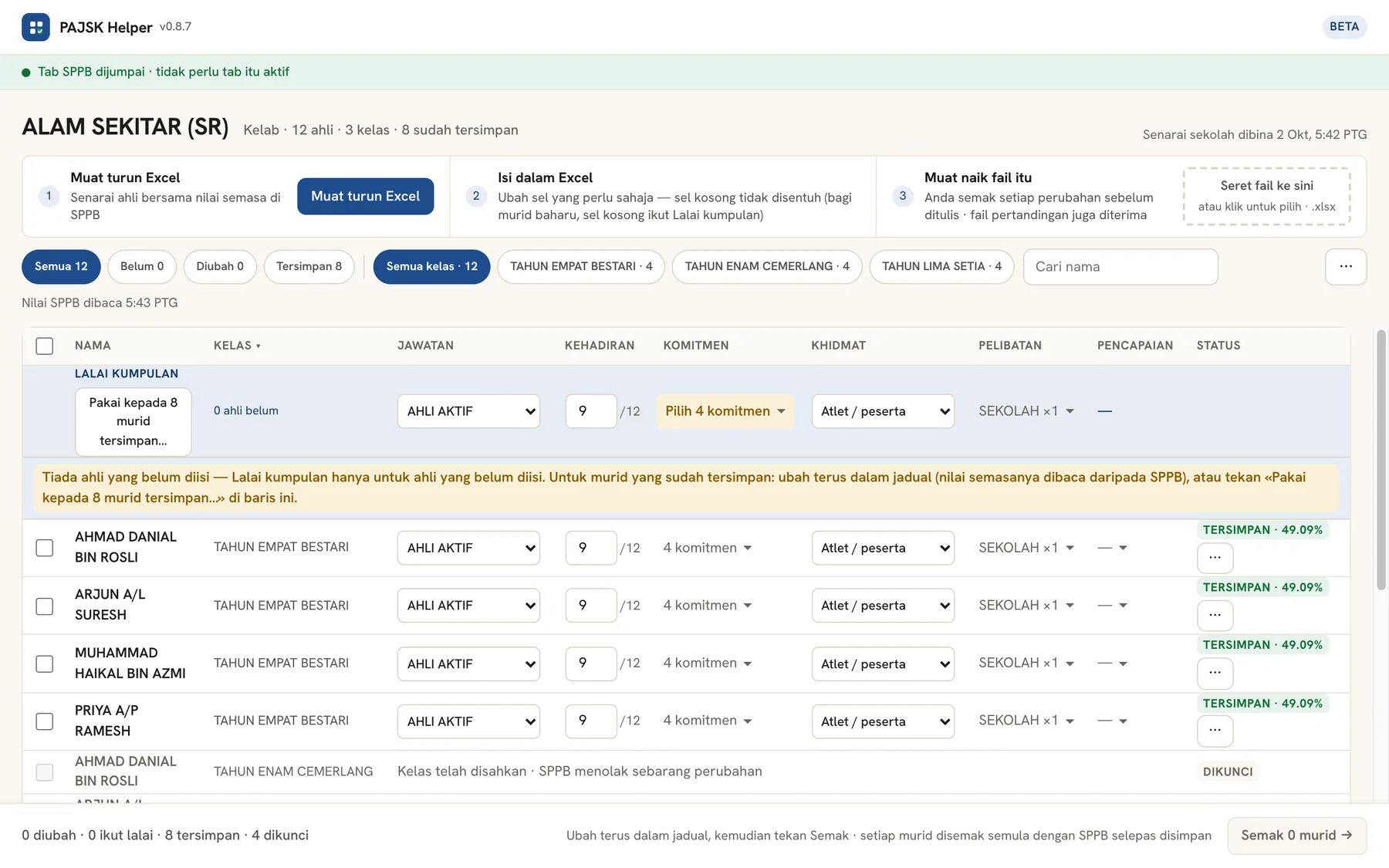1389x868 pixels.
Task: Open row options for PRIYA A/P RAMESH
Action: [x=1215, y=731]
